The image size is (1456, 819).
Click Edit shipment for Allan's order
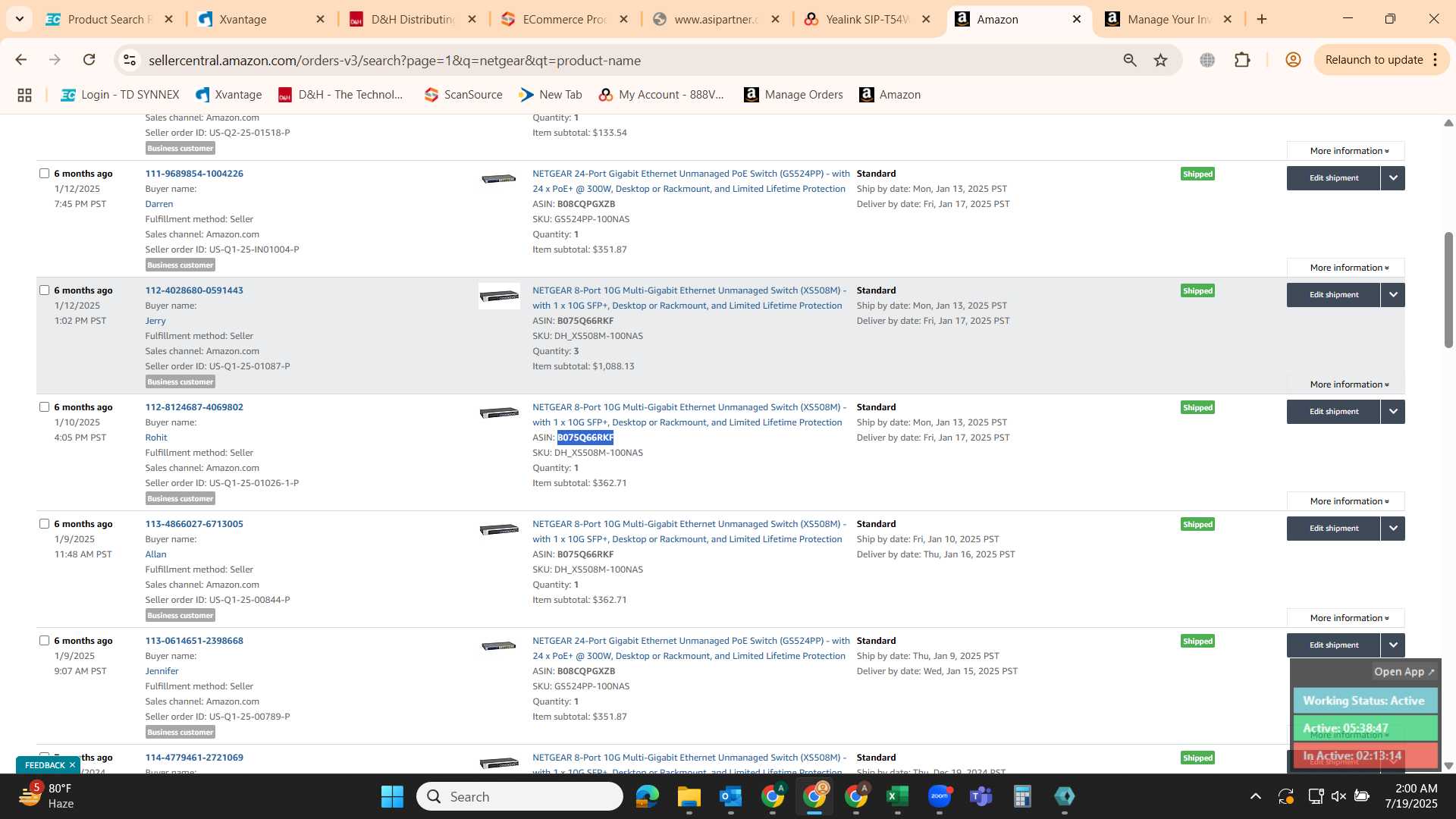1333,529
